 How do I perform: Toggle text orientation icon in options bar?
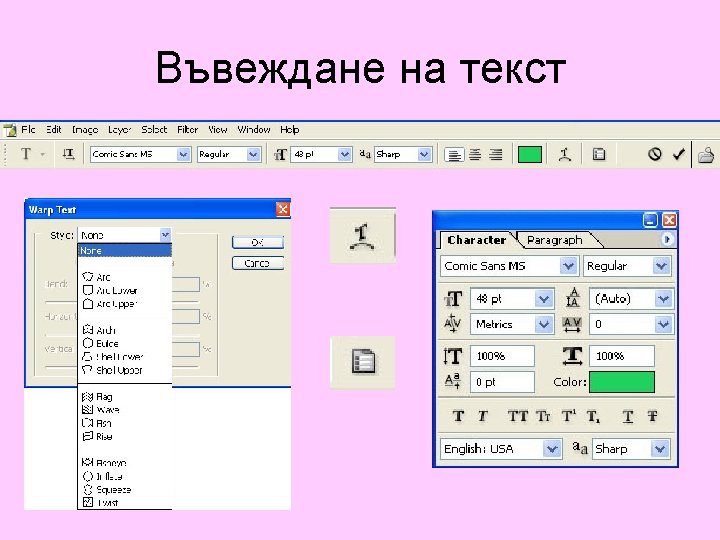pos(68,154)
